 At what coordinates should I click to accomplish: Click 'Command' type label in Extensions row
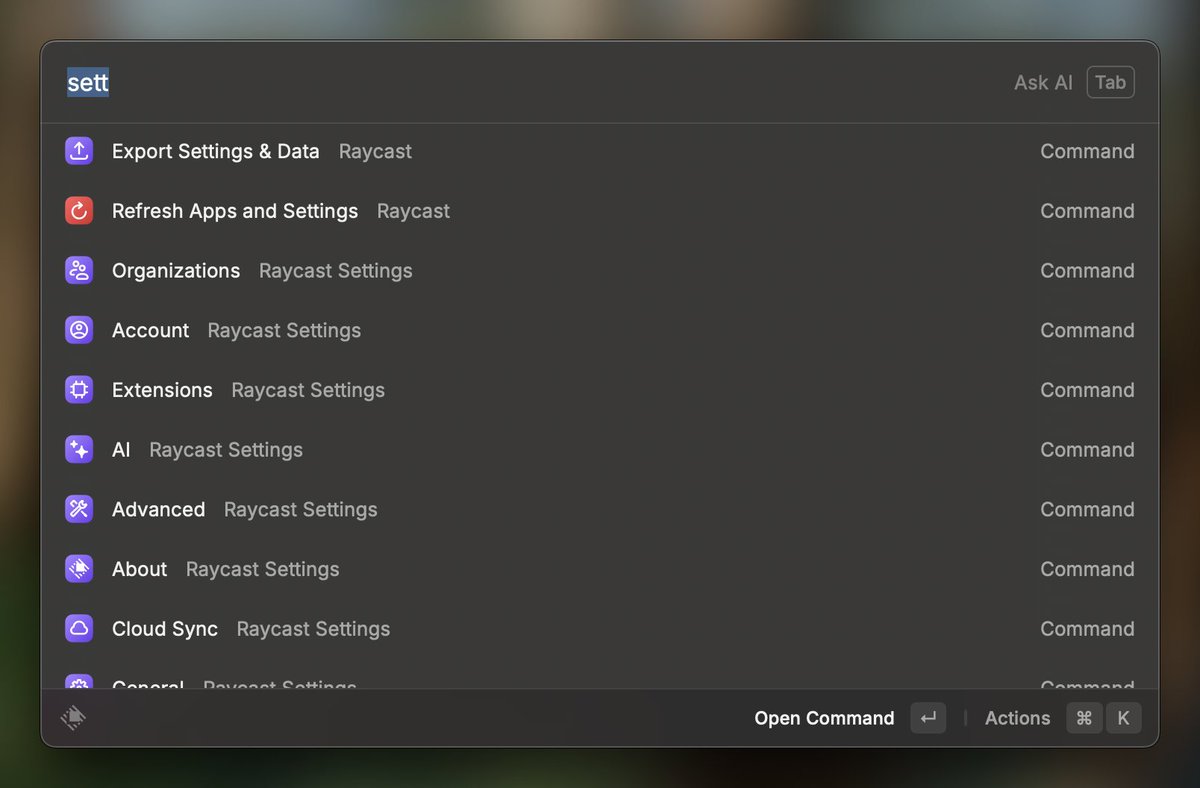click(x=1087, y=390)
